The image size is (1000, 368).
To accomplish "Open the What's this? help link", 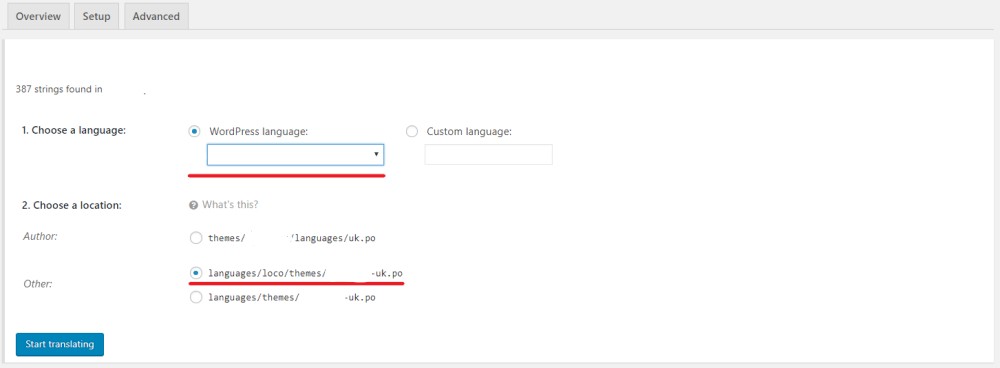I will (x=230, y=205).
